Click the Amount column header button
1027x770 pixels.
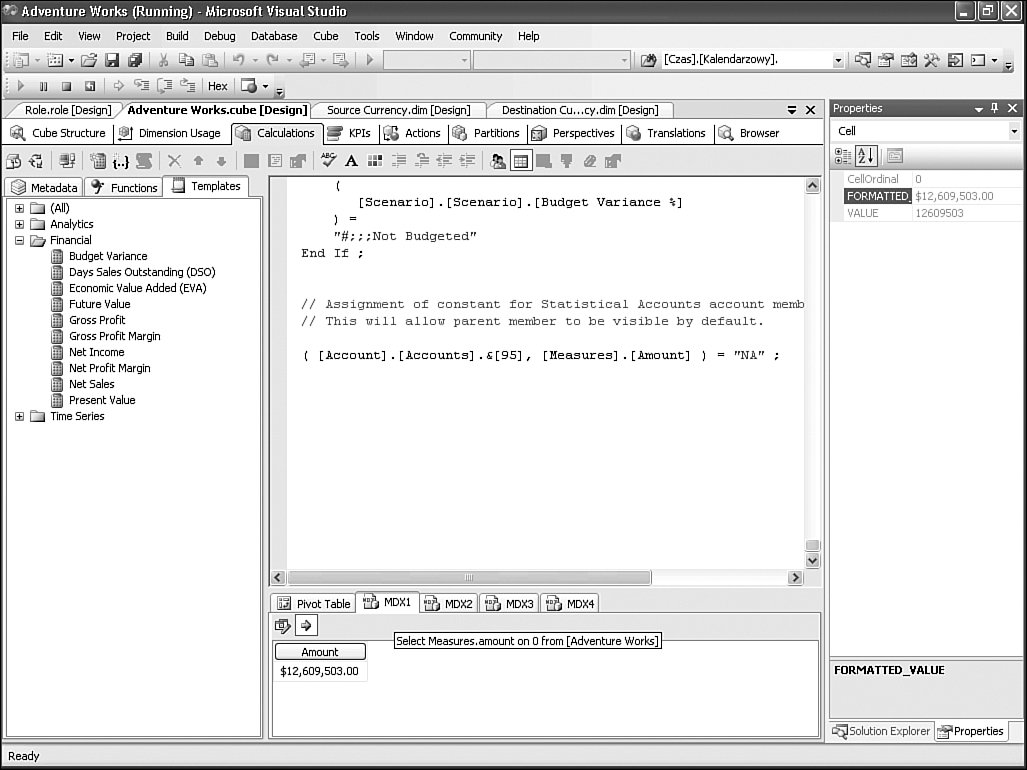tap(320, 651)
